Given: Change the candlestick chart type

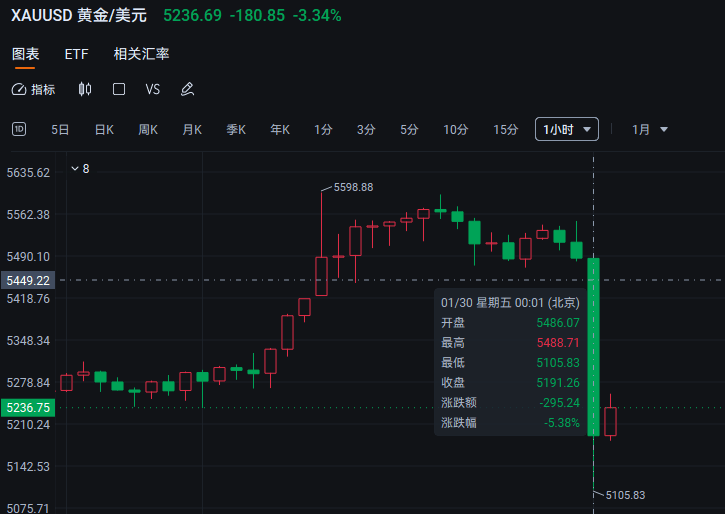Looking at the screenshot, I should tap(85, 89).
